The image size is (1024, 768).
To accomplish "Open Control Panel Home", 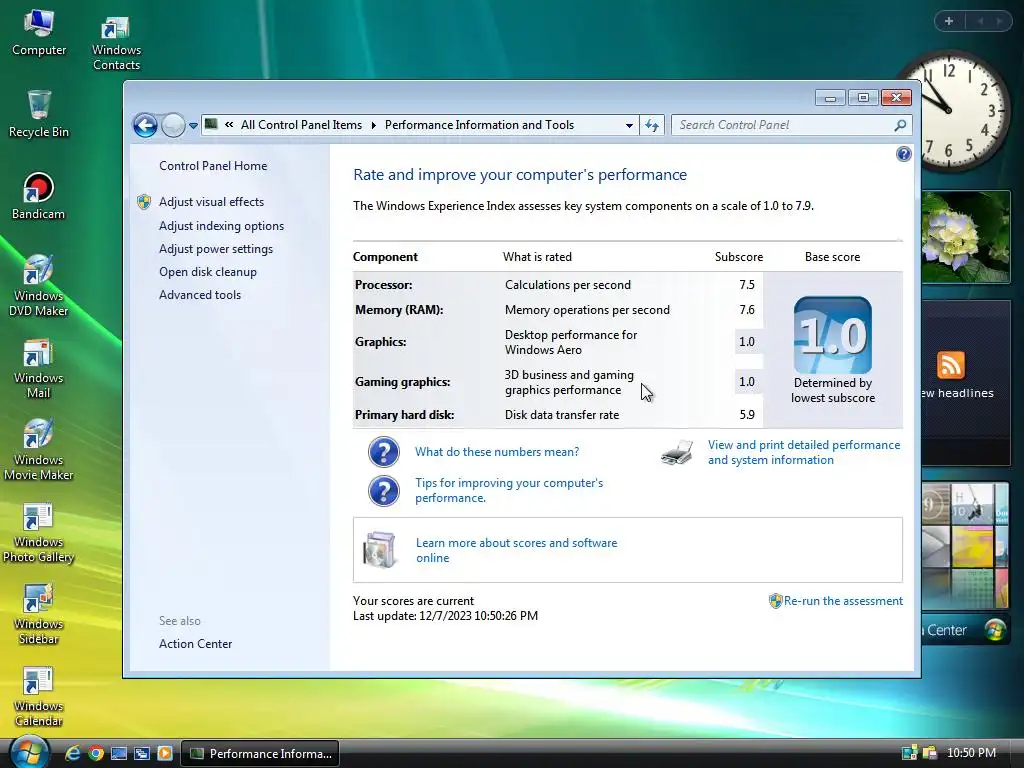I will click(x=213, y=166).
